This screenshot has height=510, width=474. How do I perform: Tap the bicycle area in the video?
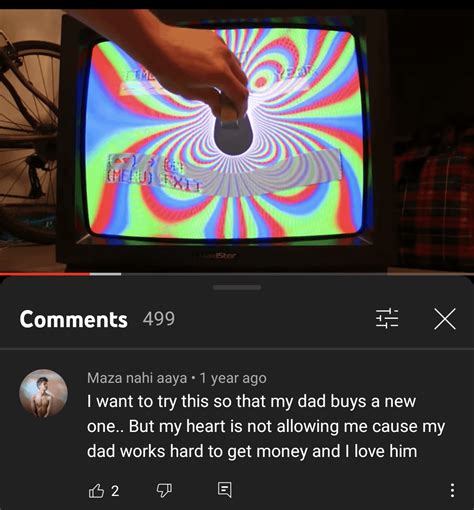28,133
